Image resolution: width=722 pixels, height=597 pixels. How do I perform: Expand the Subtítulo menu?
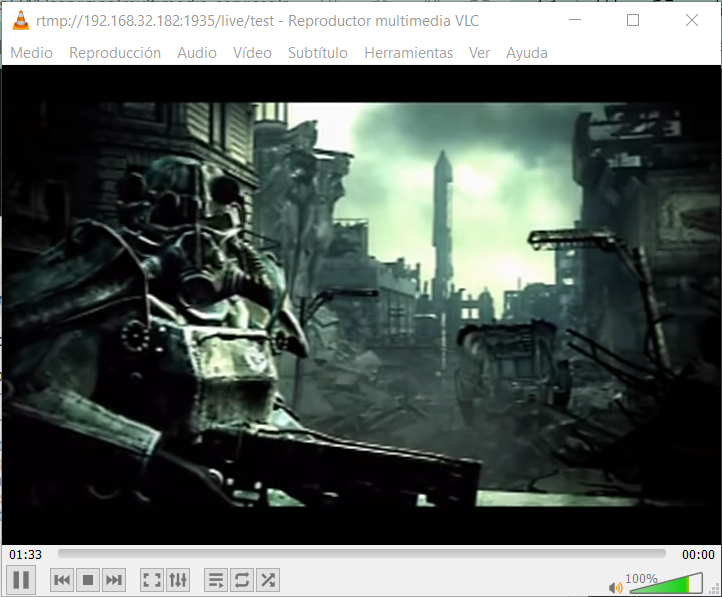[x=318, y=53]
